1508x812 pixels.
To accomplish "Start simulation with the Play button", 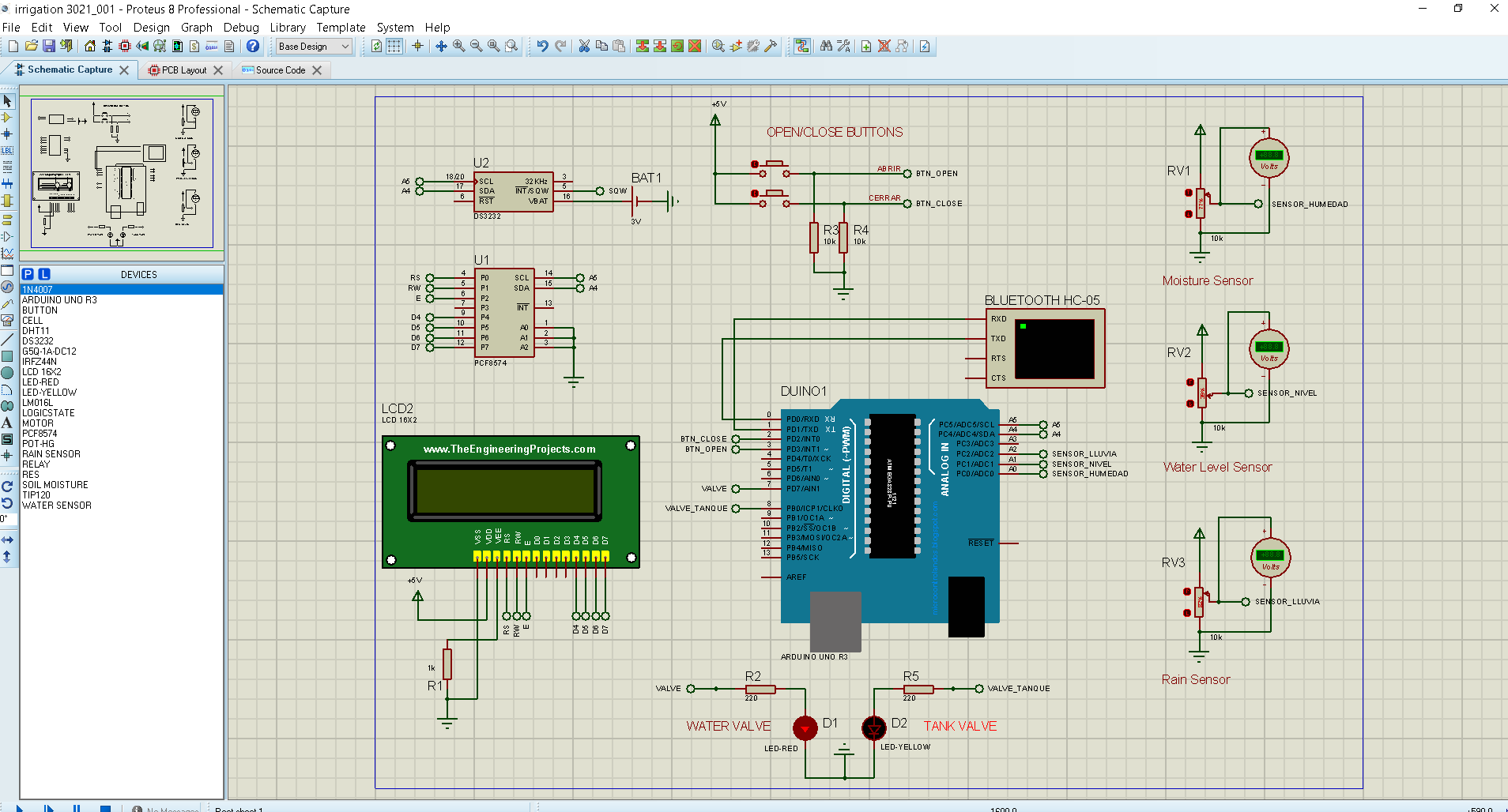I will click(x=21, y=808).
